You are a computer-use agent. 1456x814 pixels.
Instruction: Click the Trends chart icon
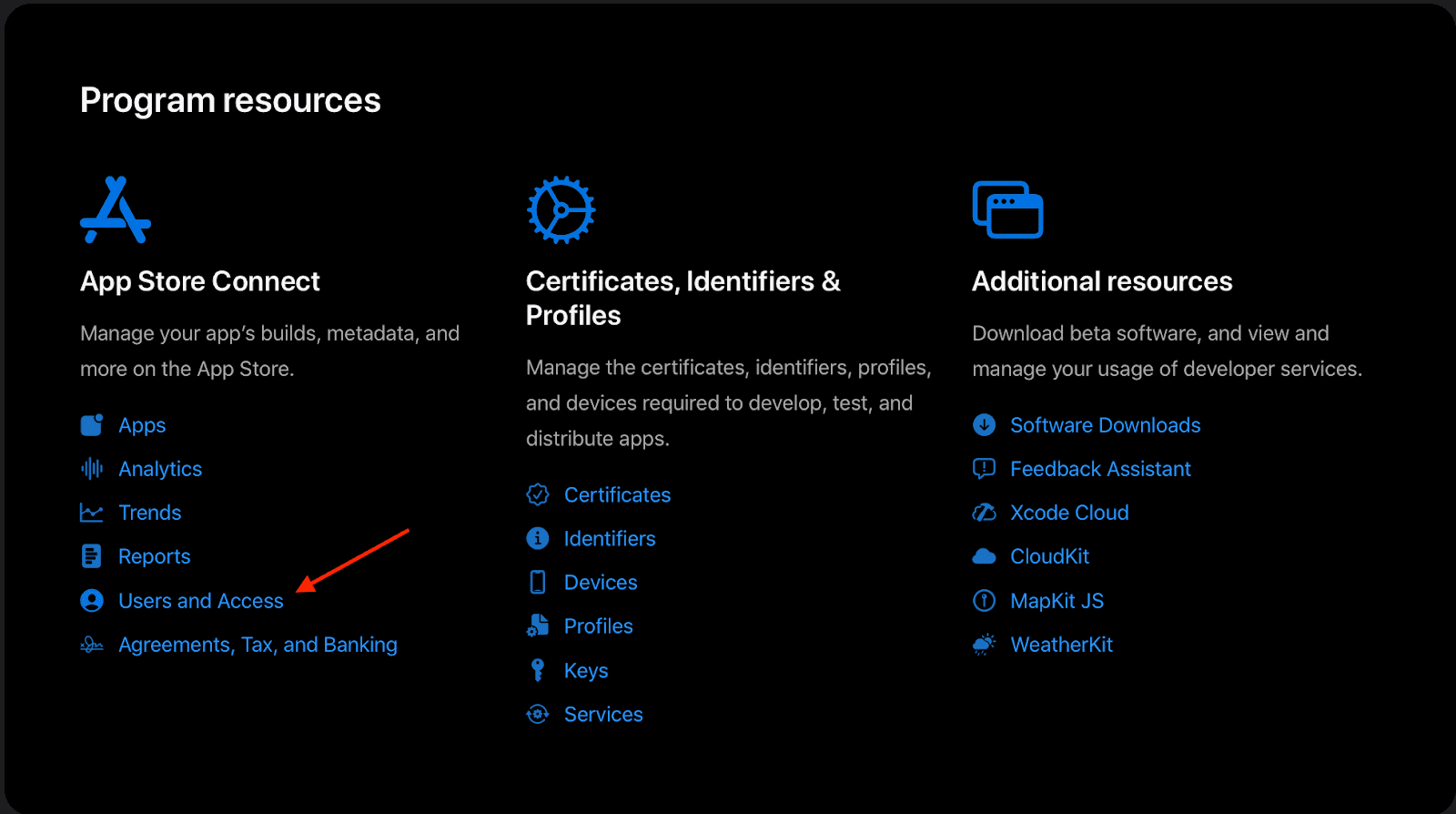[92, 513]
